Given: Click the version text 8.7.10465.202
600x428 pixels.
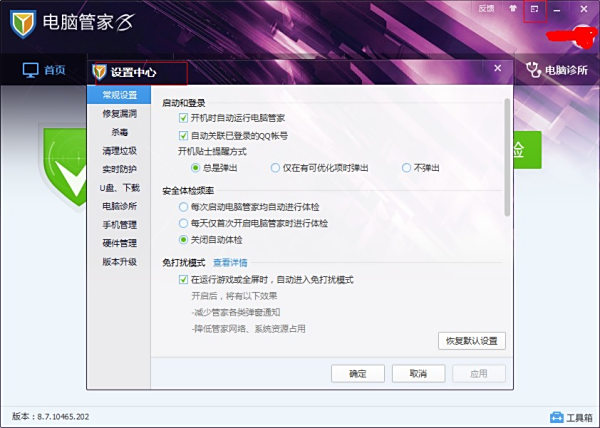Looking at the screenshot, I should pos(63,417).
